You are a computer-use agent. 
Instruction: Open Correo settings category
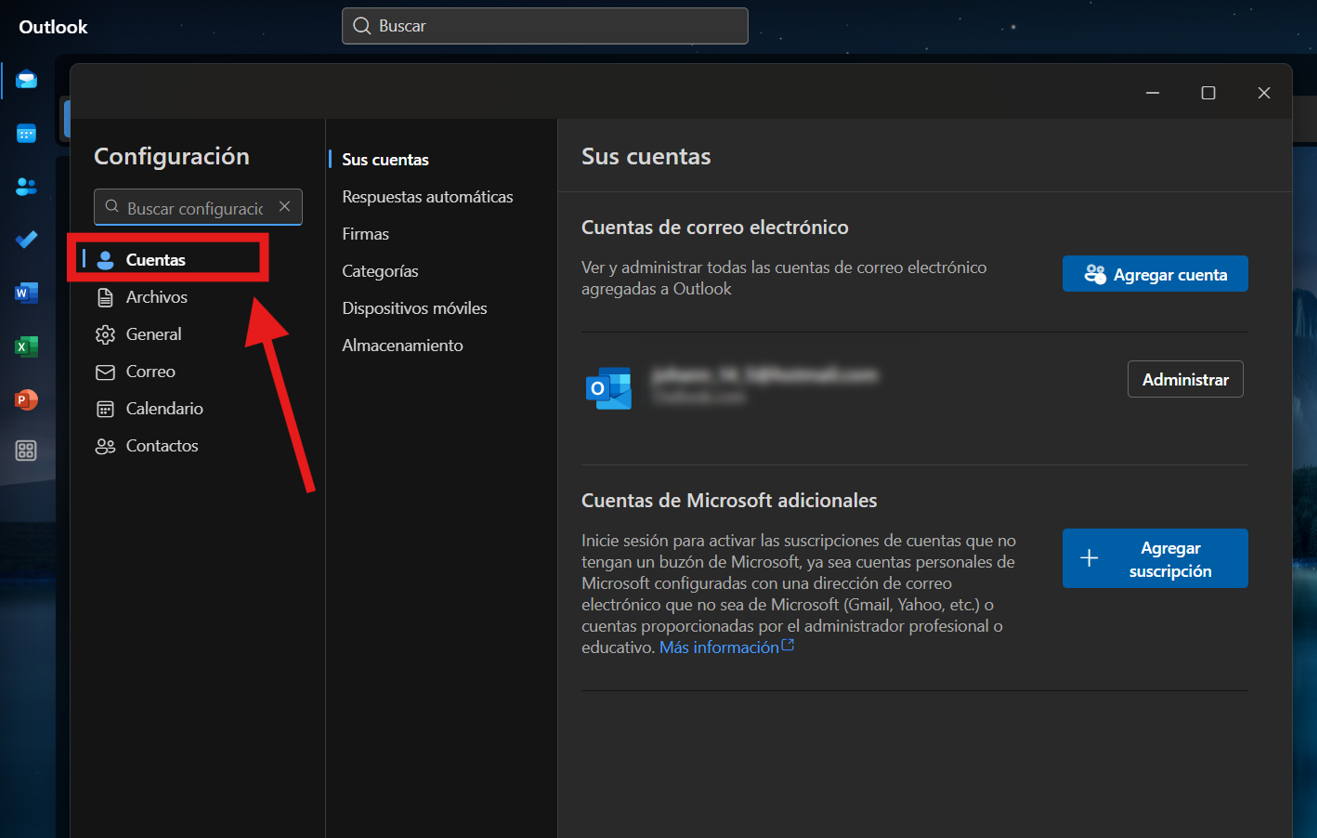pos(150,371)
